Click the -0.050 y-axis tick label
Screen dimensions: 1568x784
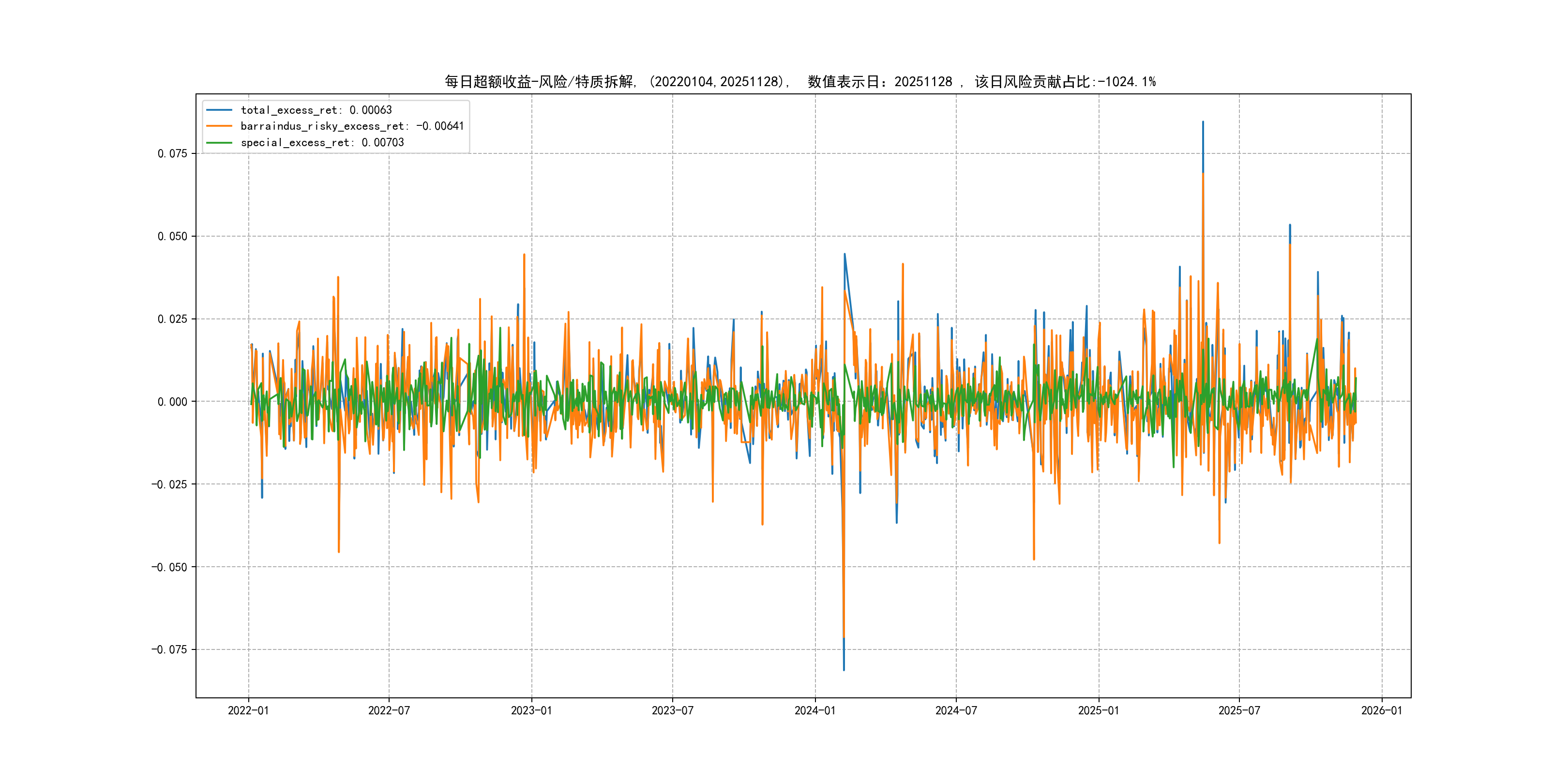[169, 567]
